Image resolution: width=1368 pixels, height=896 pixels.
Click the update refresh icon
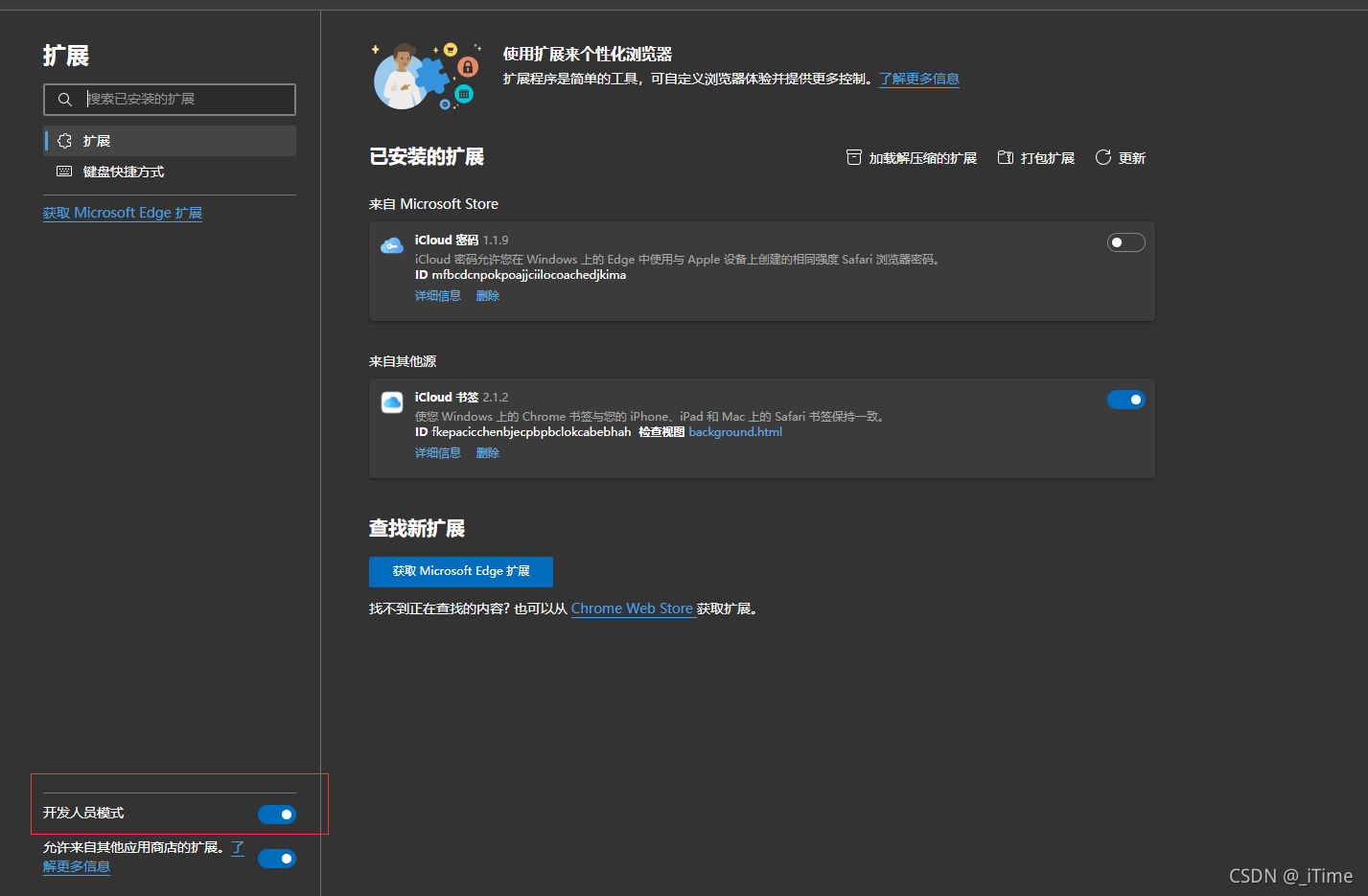pyautogui.click(x=1103, y=157)
